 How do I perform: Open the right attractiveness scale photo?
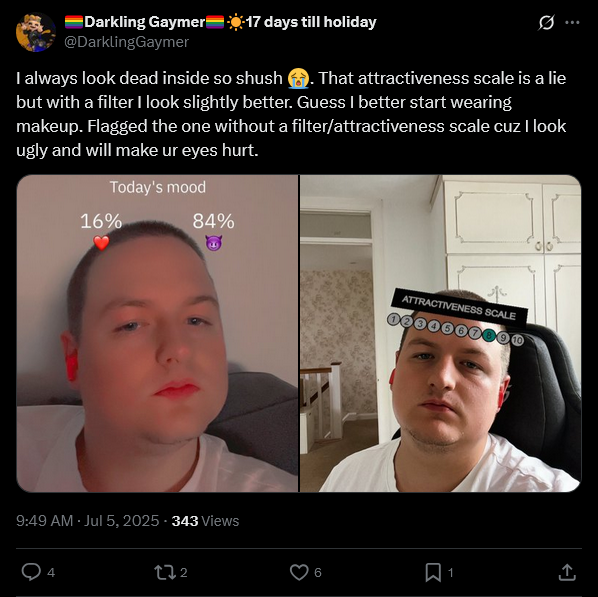[440, 333]
